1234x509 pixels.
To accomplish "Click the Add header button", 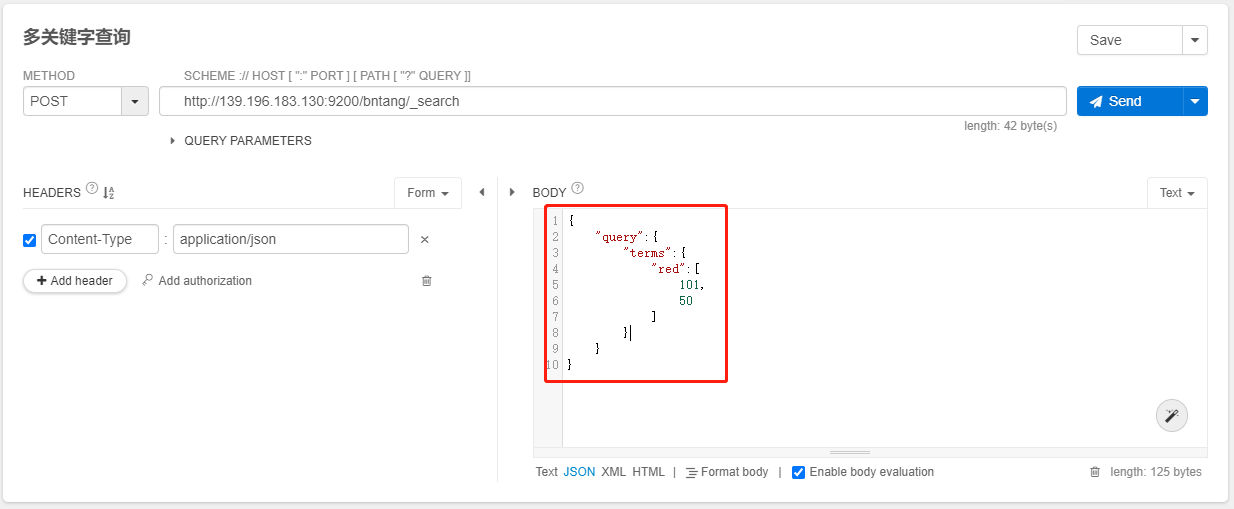I will point(75,281).
